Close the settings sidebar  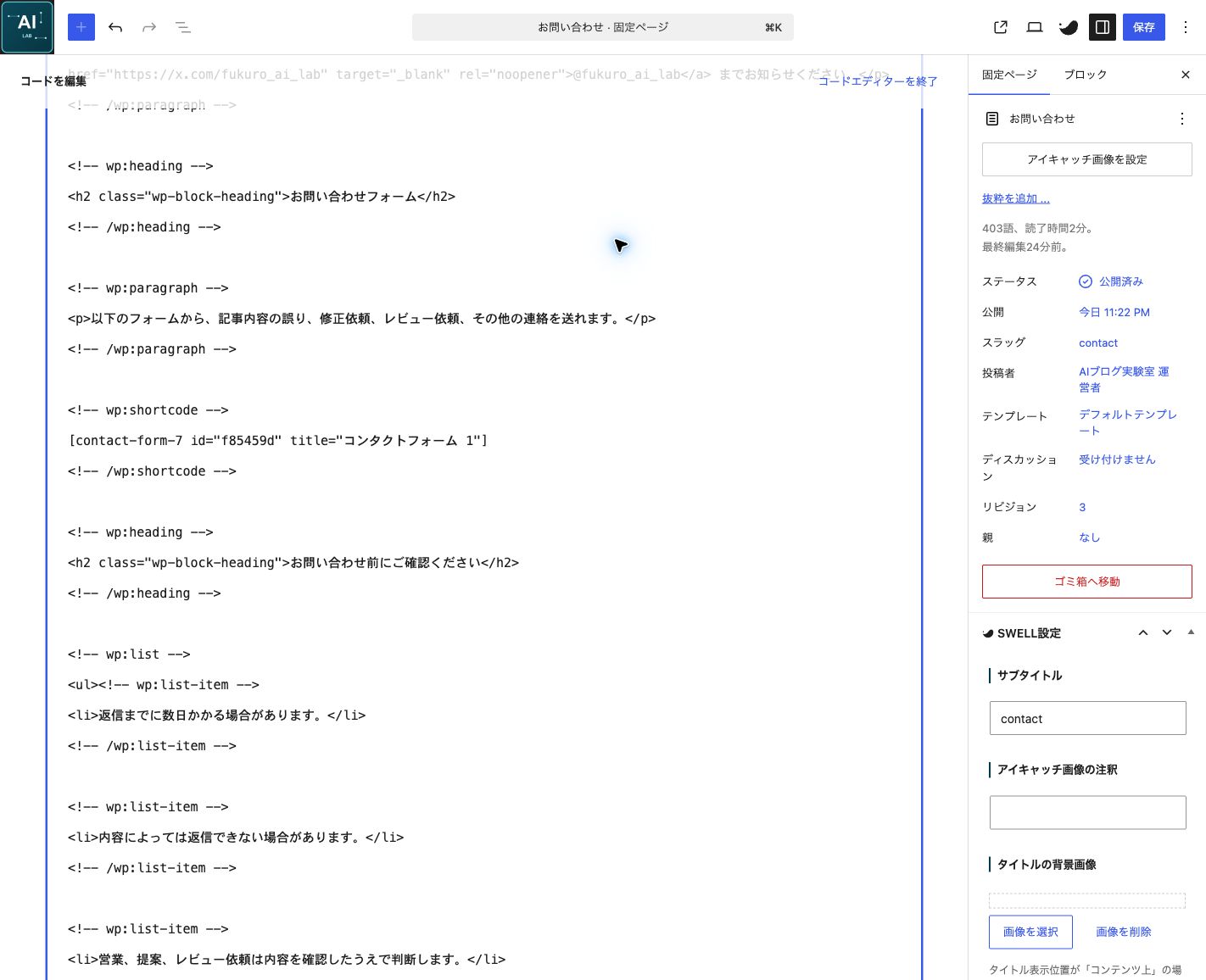pos(1186,75)
